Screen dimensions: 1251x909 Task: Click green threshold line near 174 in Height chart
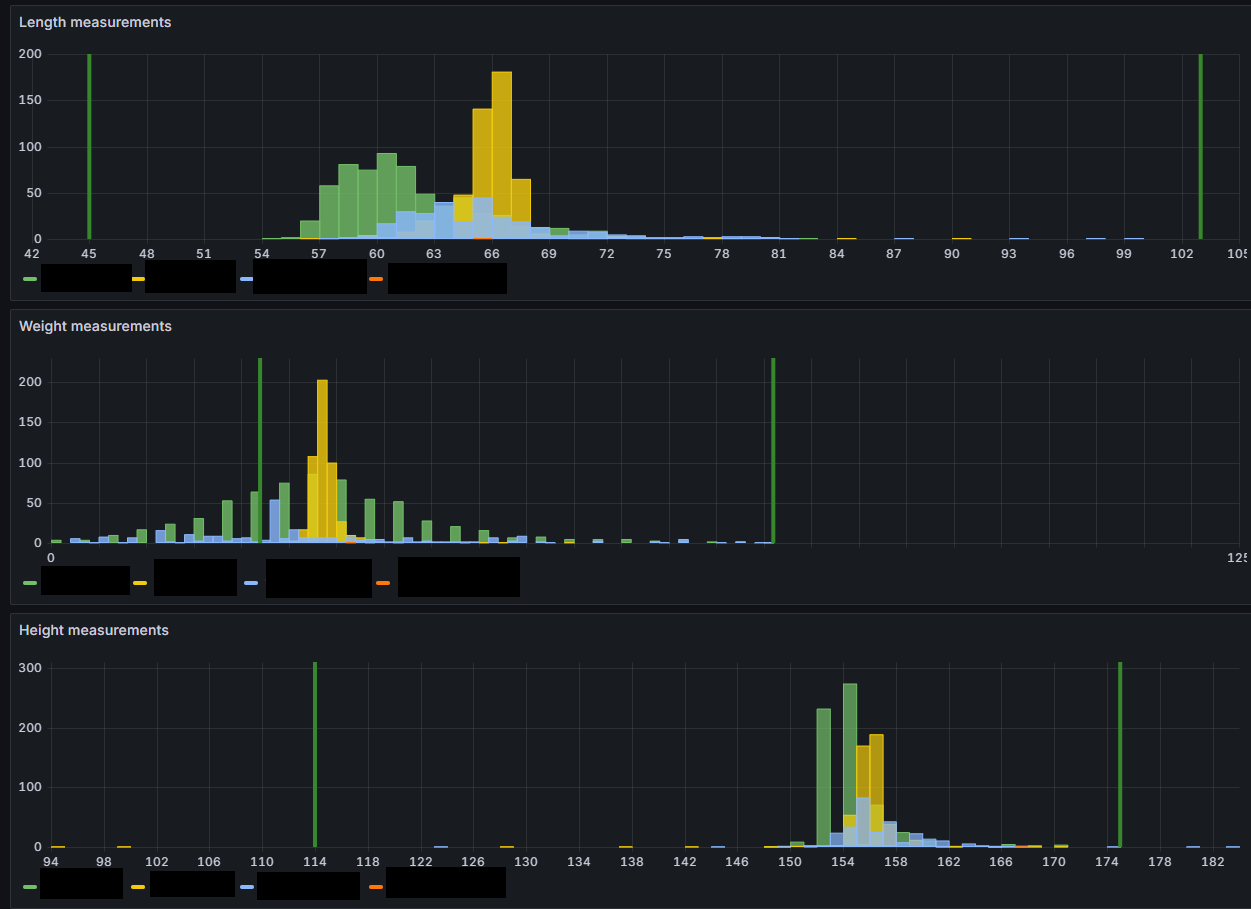[1120, 754]
